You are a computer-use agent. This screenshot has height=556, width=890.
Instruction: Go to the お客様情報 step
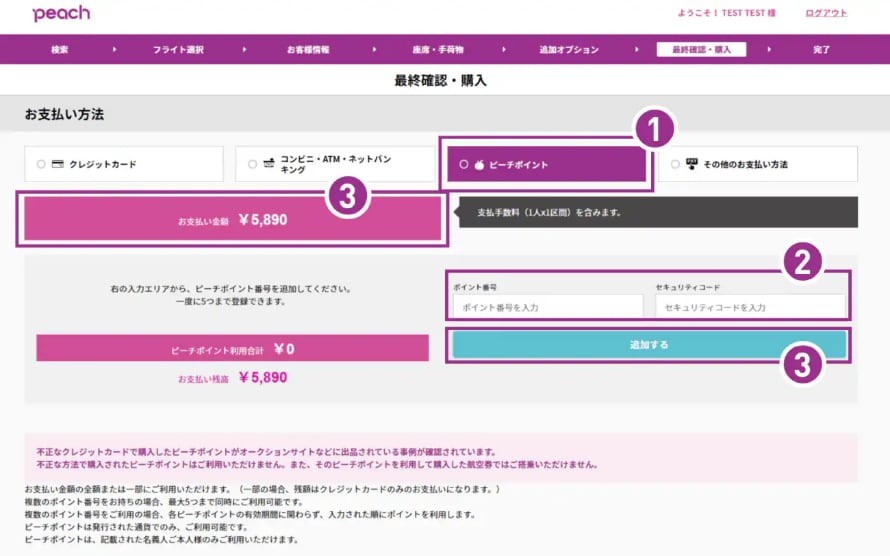tap(308, 49)
